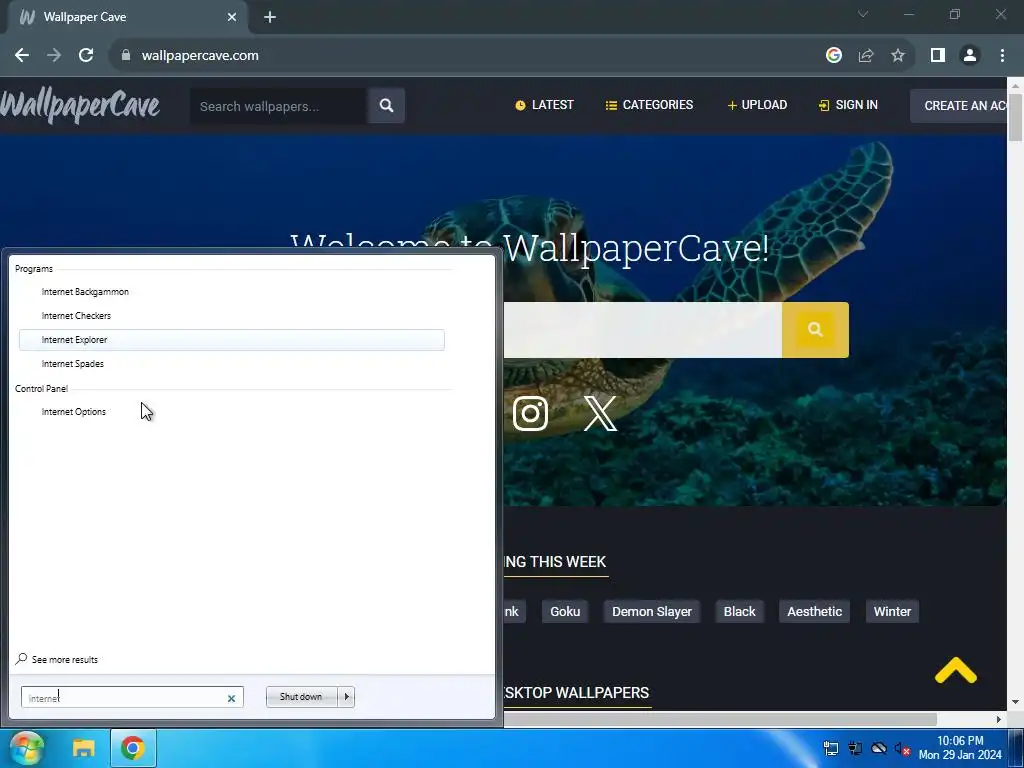Screen dimensions: 1024x768
Task: Click the horizontal scrollbar right arrow
Action: tap(999, 720)
